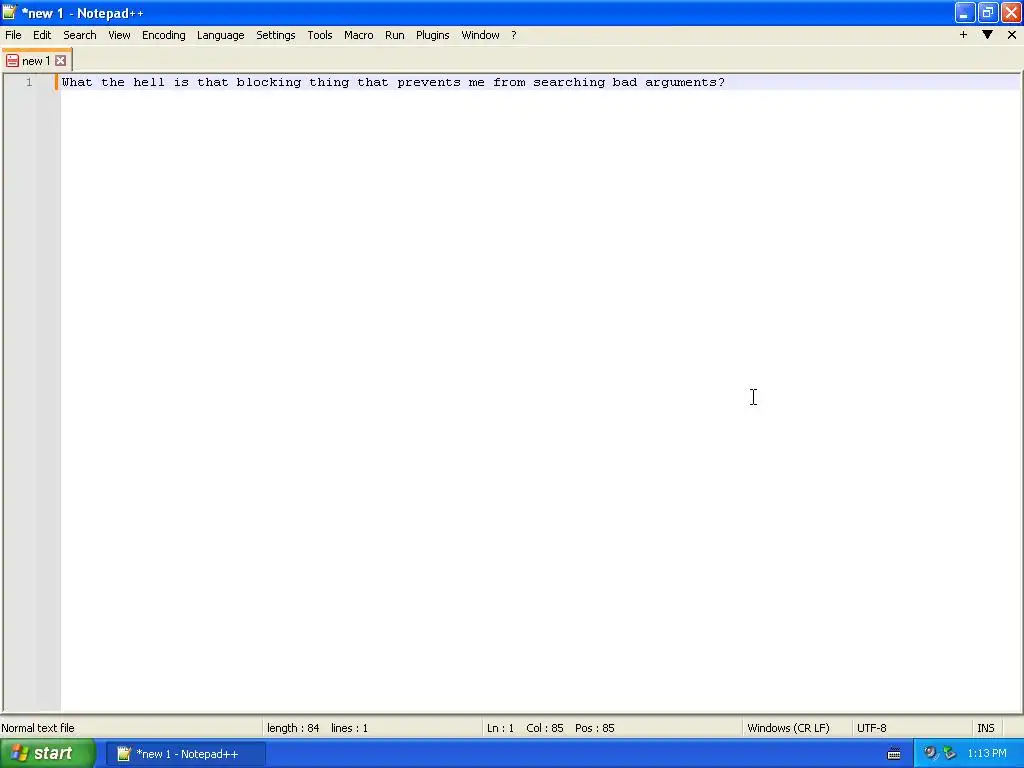Select the new 1 document tab
The width and height of the screenshot is (1024, 768).
pos(36,61)
